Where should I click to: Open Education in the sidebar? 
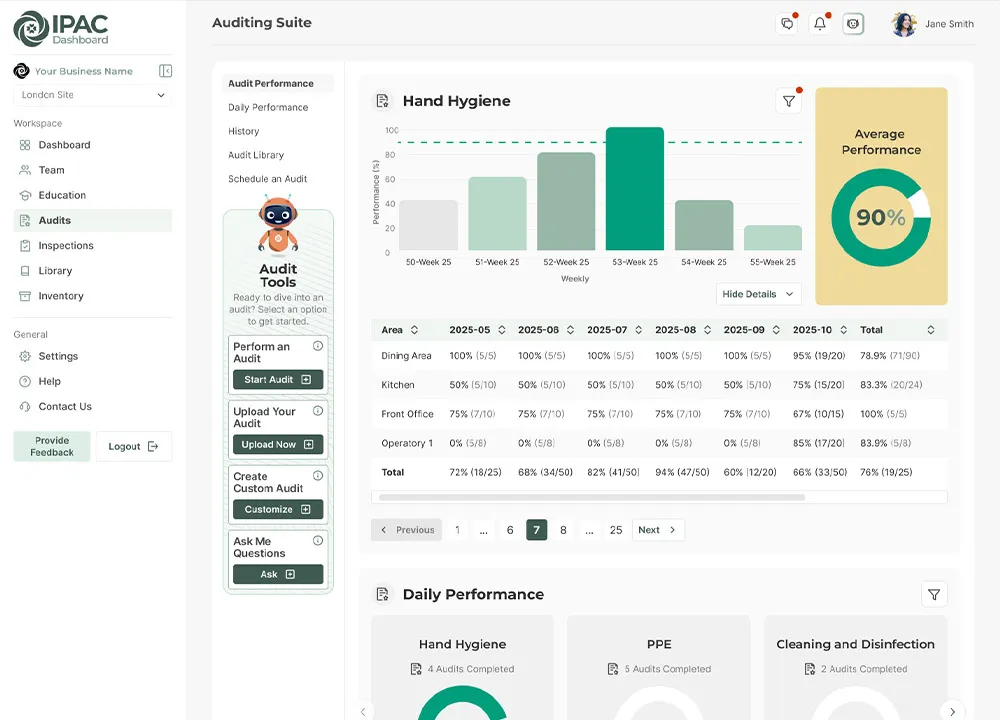[x=92, y=195]
